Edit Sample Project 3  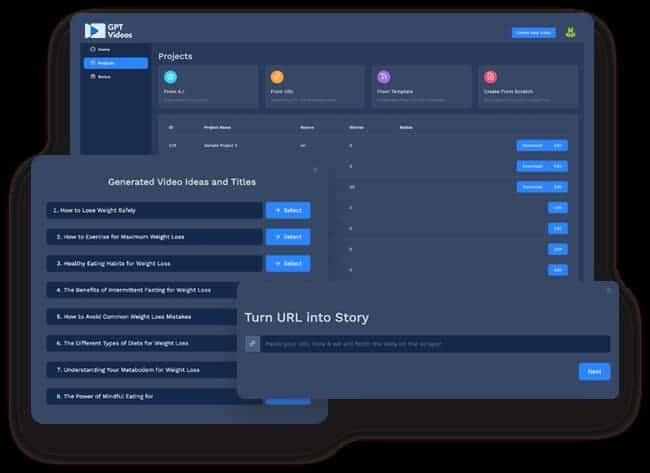point(558,146)
